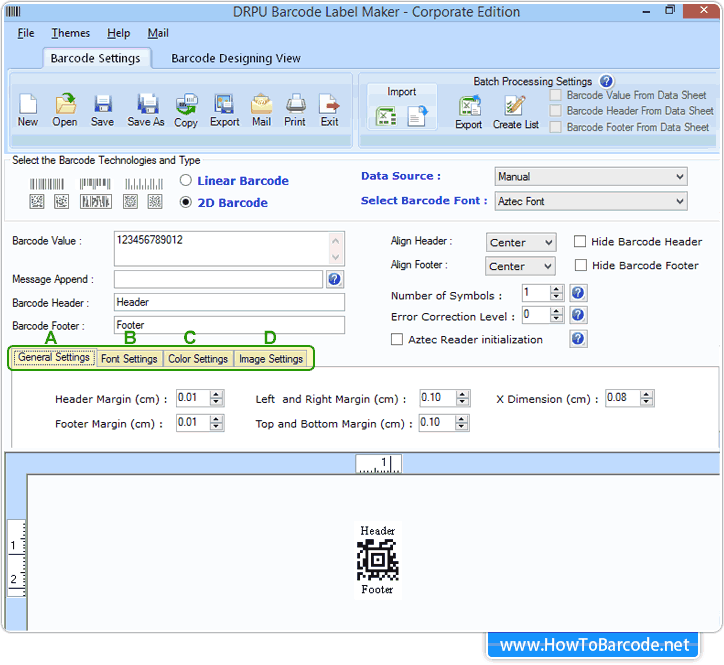The width and height of the screenshot is (724, 665).
Task: Open the General Settings tab
Action: [x=54, y=357]
